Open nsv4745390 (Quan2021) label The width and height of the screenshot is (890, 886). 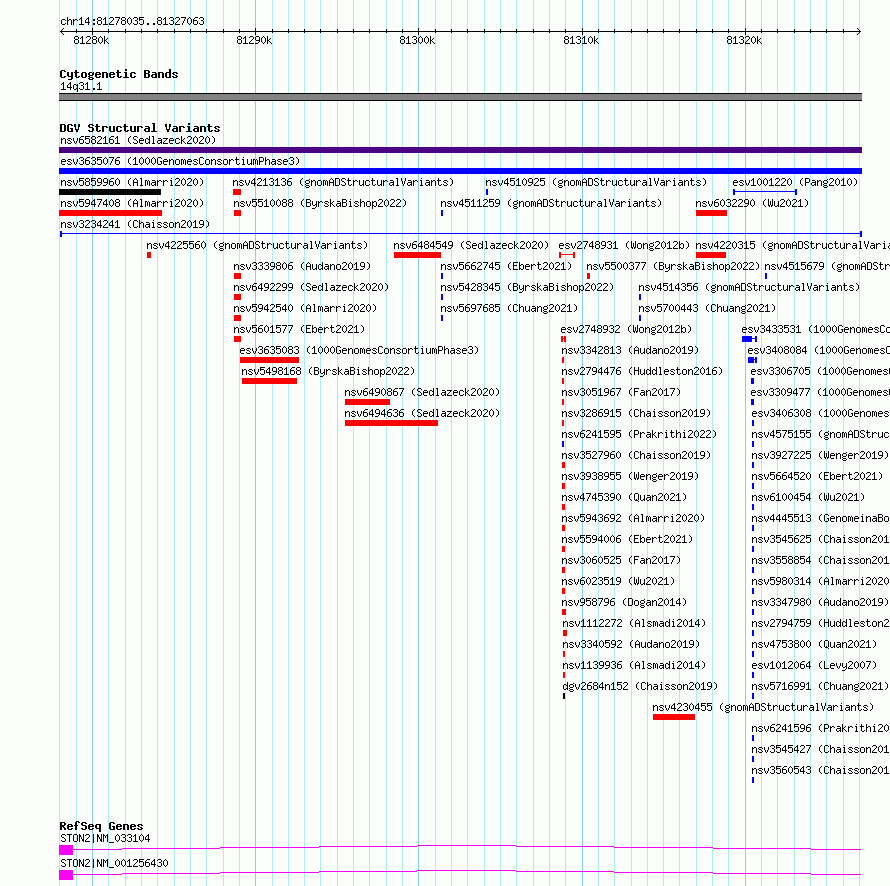pyautogui.click(x=624, y=497)
